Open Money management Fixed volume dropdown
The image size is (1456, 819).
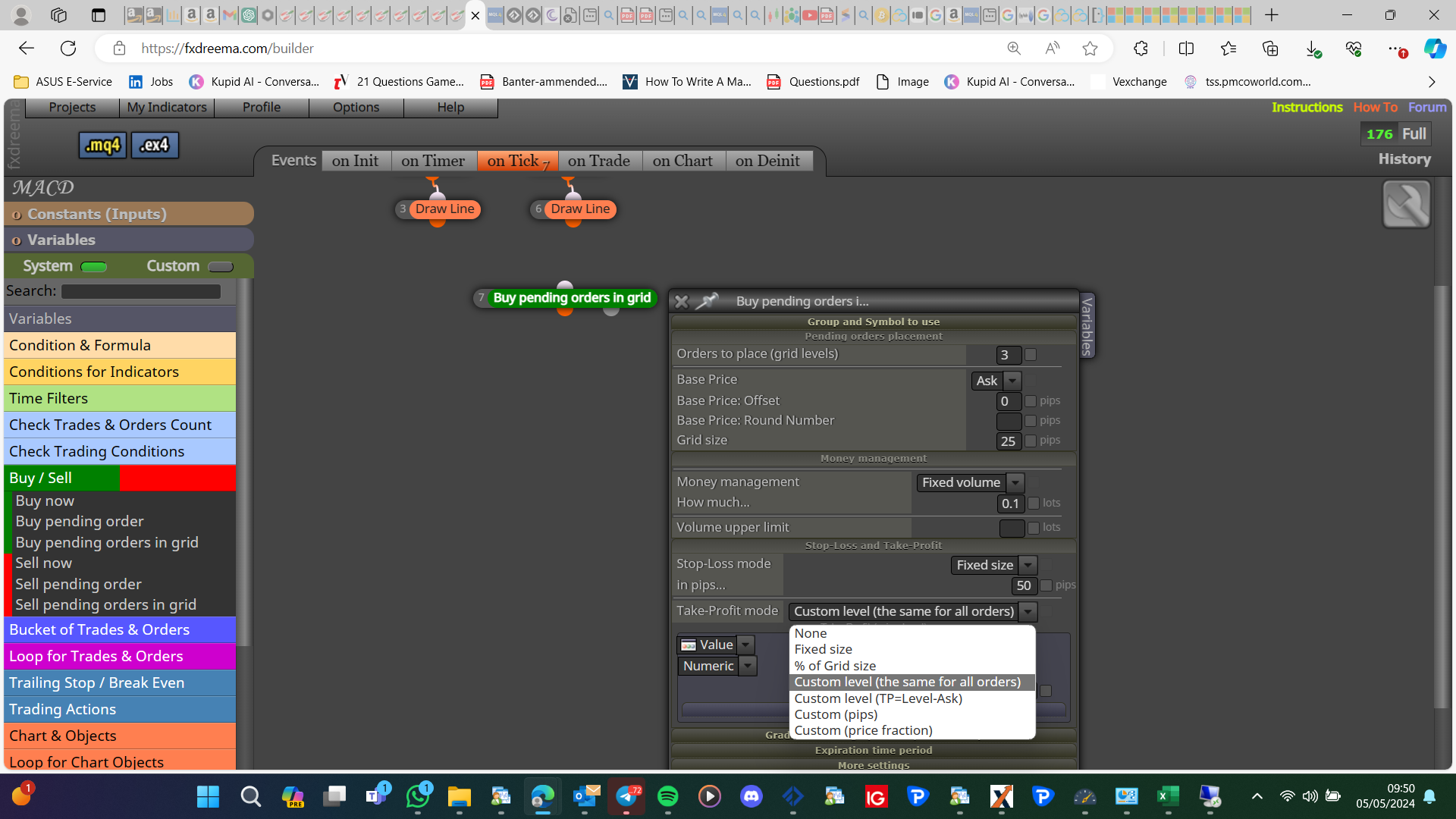coord(971,482)
